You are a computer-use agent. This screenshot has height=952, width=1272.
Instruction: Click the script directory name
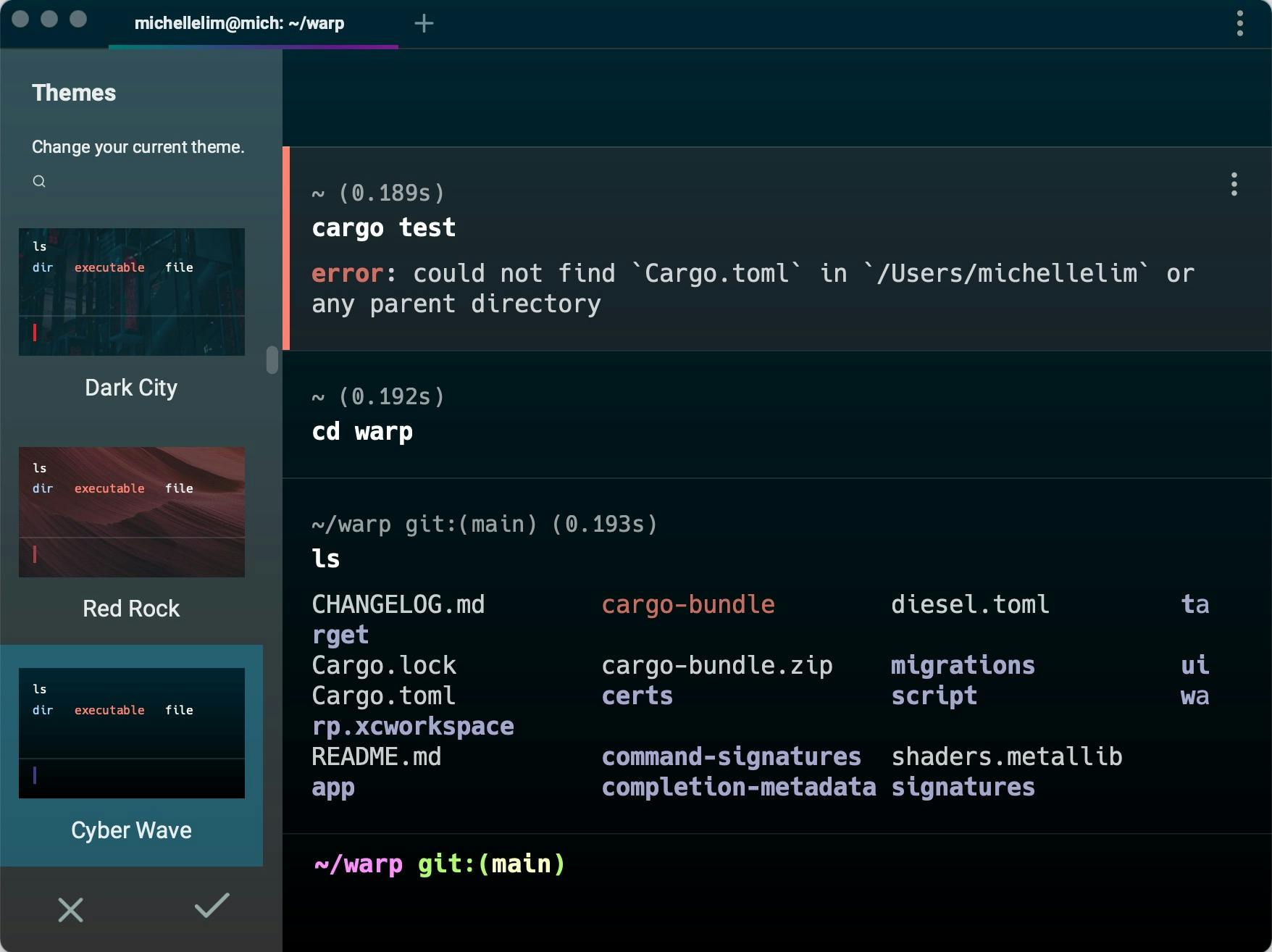click(x=934, y=696)
